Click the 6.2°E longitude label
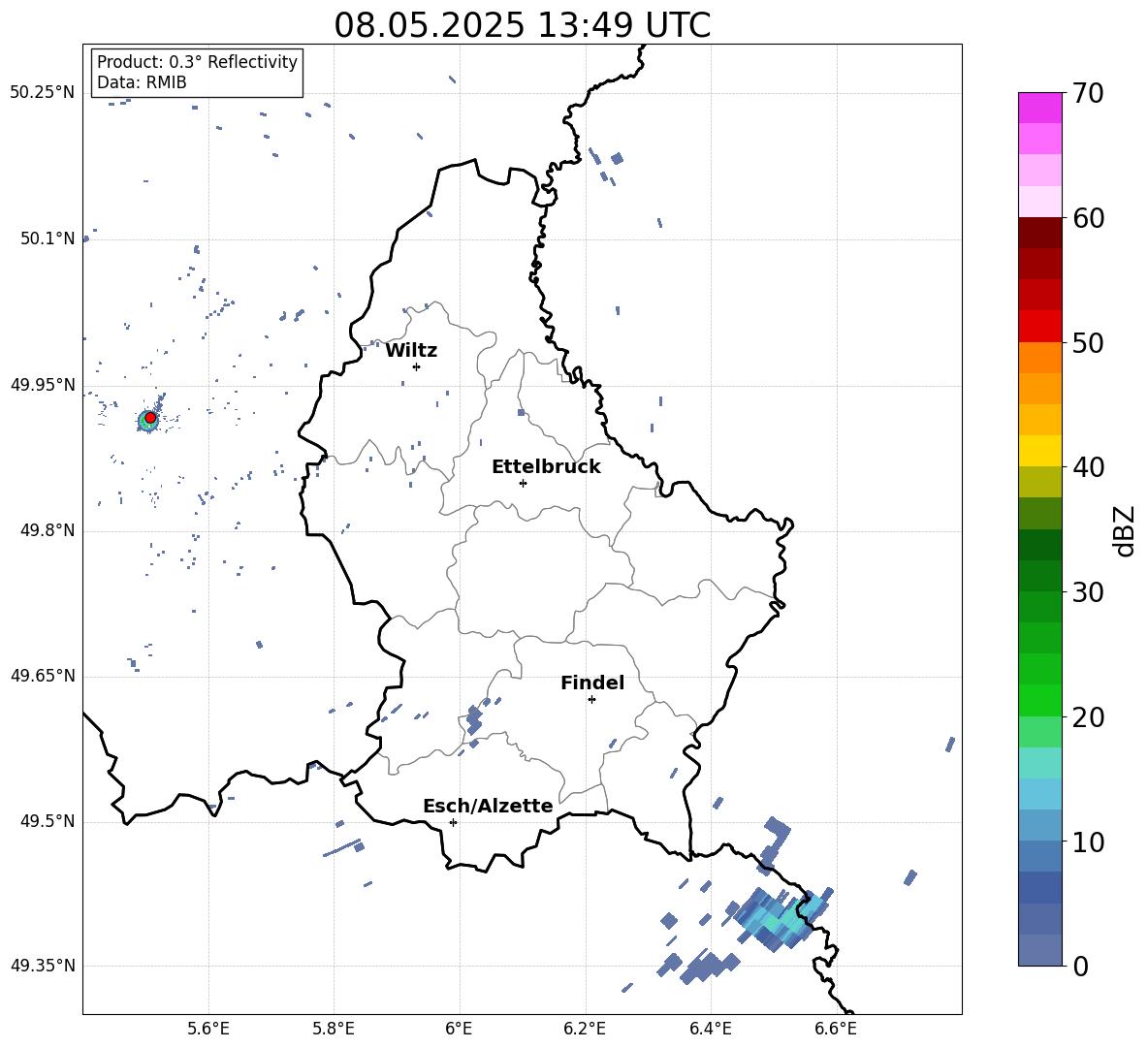 tap(585, 1029)
